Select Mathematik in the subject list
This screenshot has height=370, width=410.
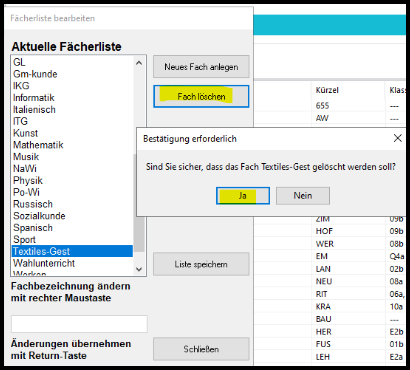point(72,145)
